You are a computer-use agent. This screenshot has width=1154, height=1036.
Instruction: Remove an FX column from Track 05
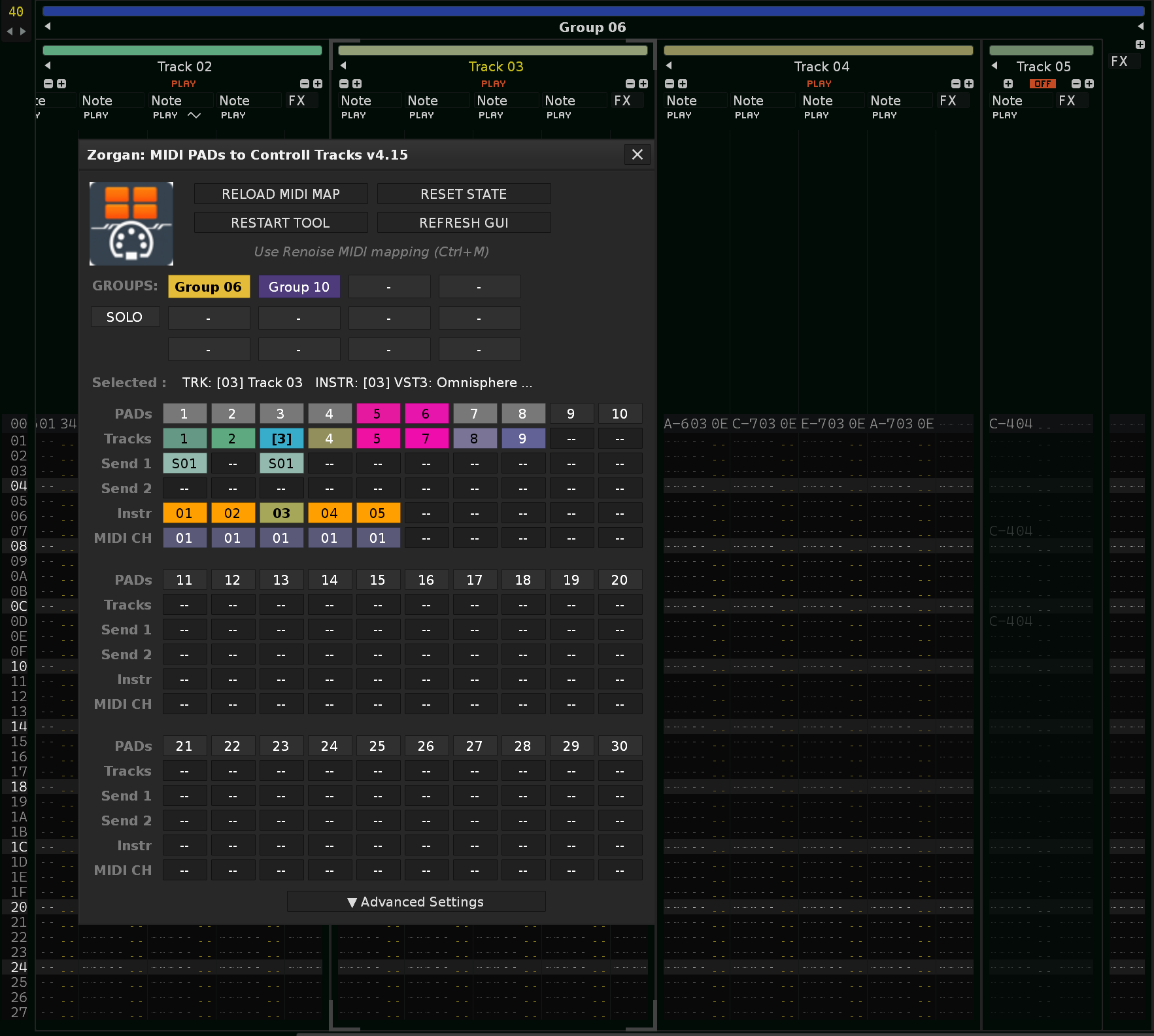coord(1076,84)
